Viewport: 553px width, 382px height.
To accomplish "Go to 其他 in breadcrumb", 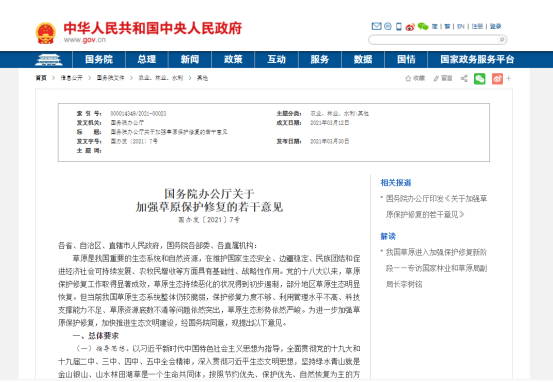I will tap(202, 78).
